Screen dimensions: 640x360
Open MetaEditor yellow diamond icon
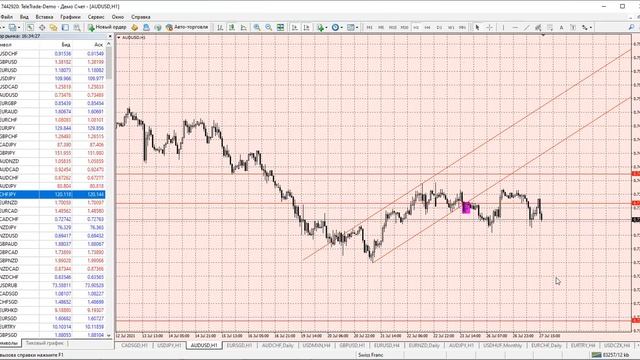pos(134,27)
